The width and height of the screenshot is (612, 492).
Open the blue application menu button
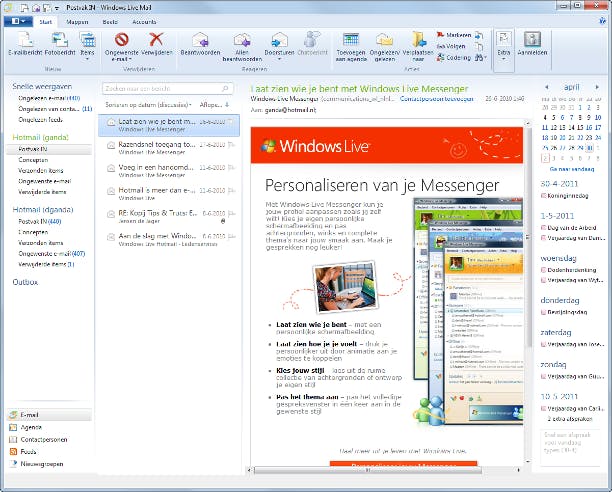tap(17, 21)
